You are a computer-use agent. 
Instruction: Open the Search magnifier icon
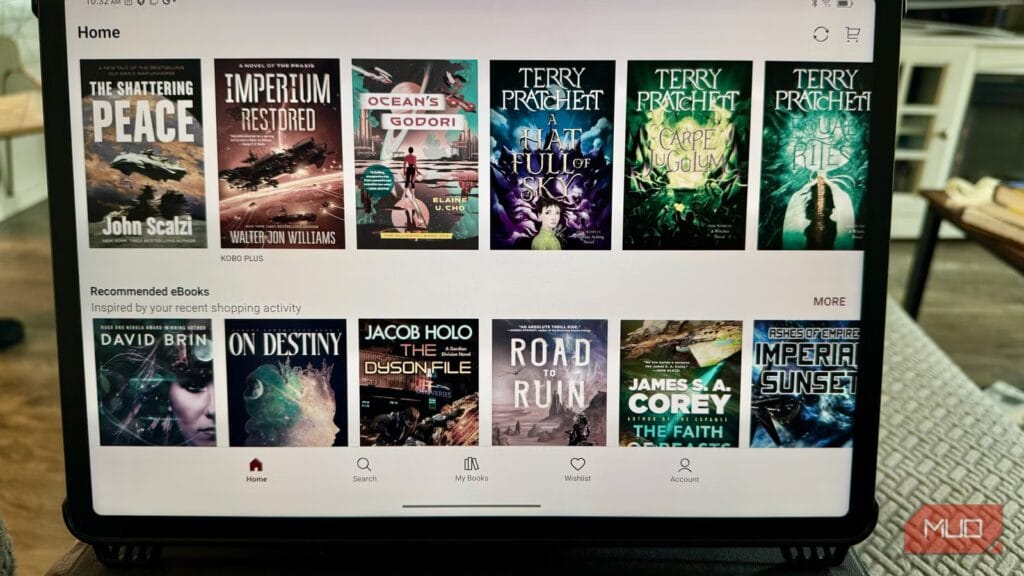pos(364,464)
